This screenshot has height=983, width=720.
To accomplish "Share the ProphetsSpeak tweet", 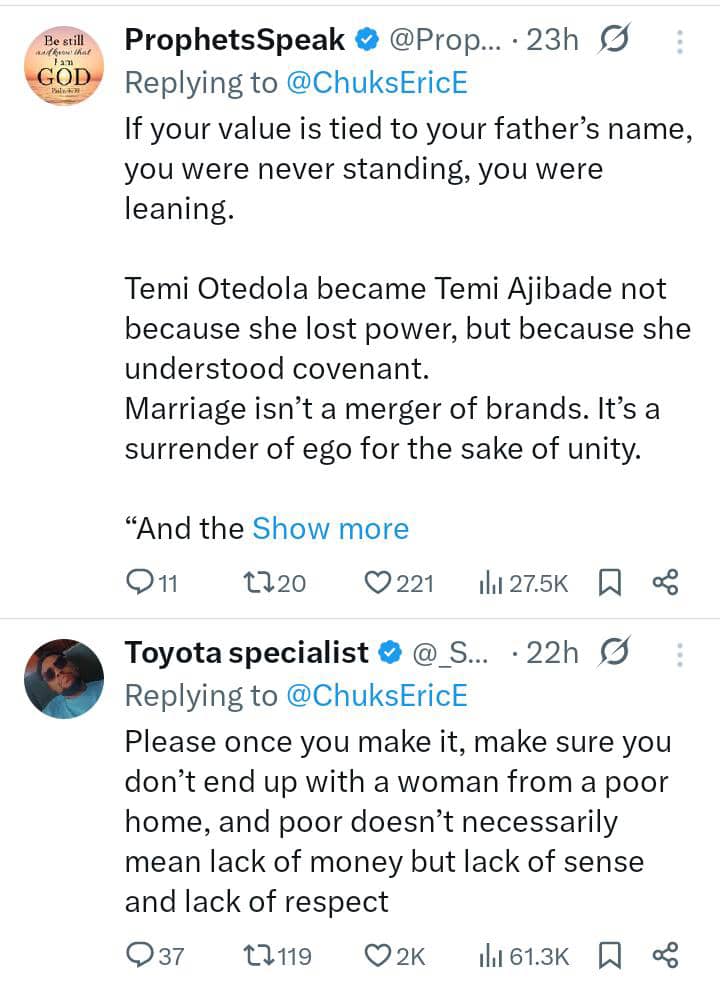I will [665, 582].
